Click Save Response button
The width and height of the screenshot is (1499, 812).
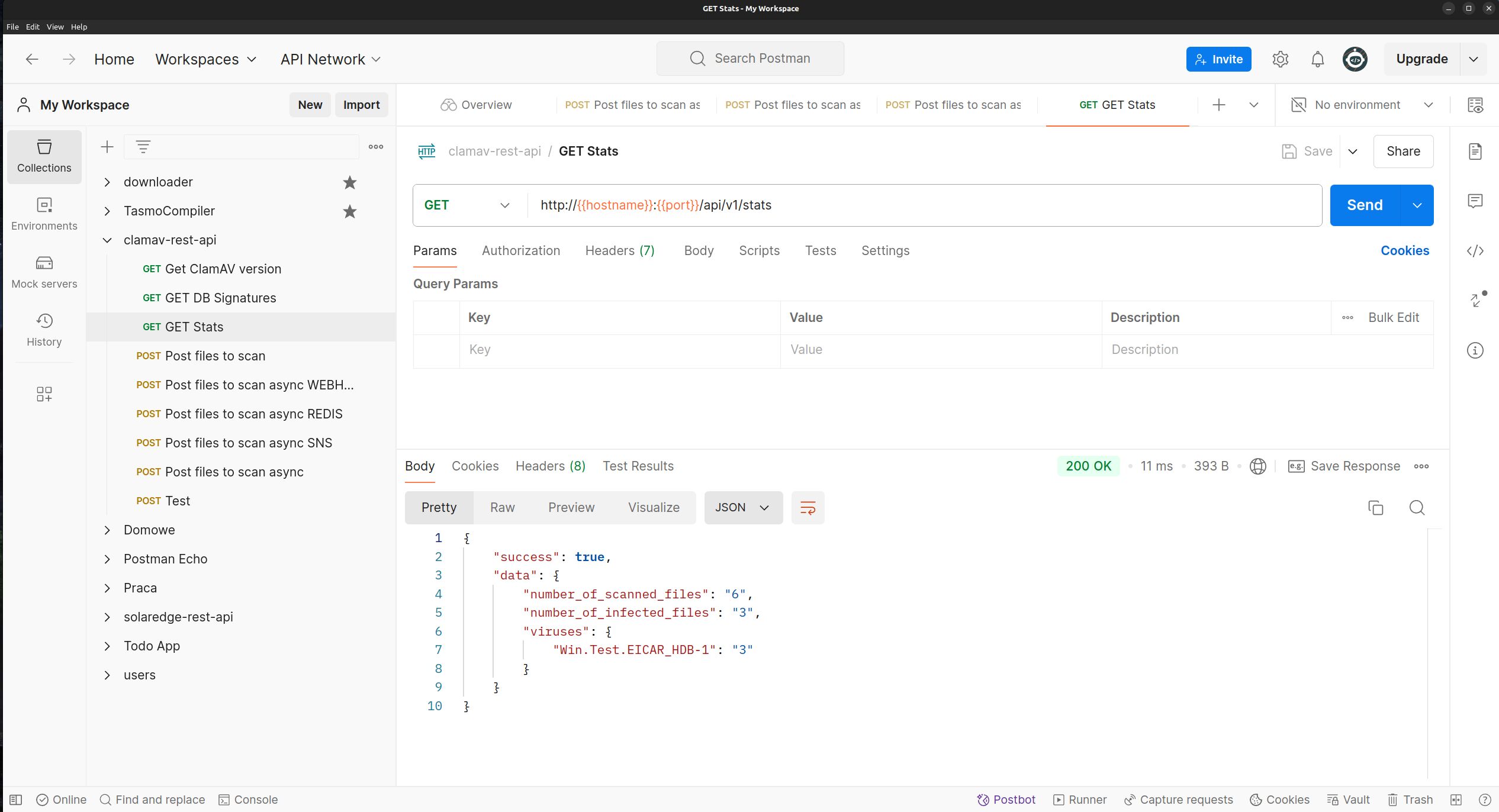1344,466
